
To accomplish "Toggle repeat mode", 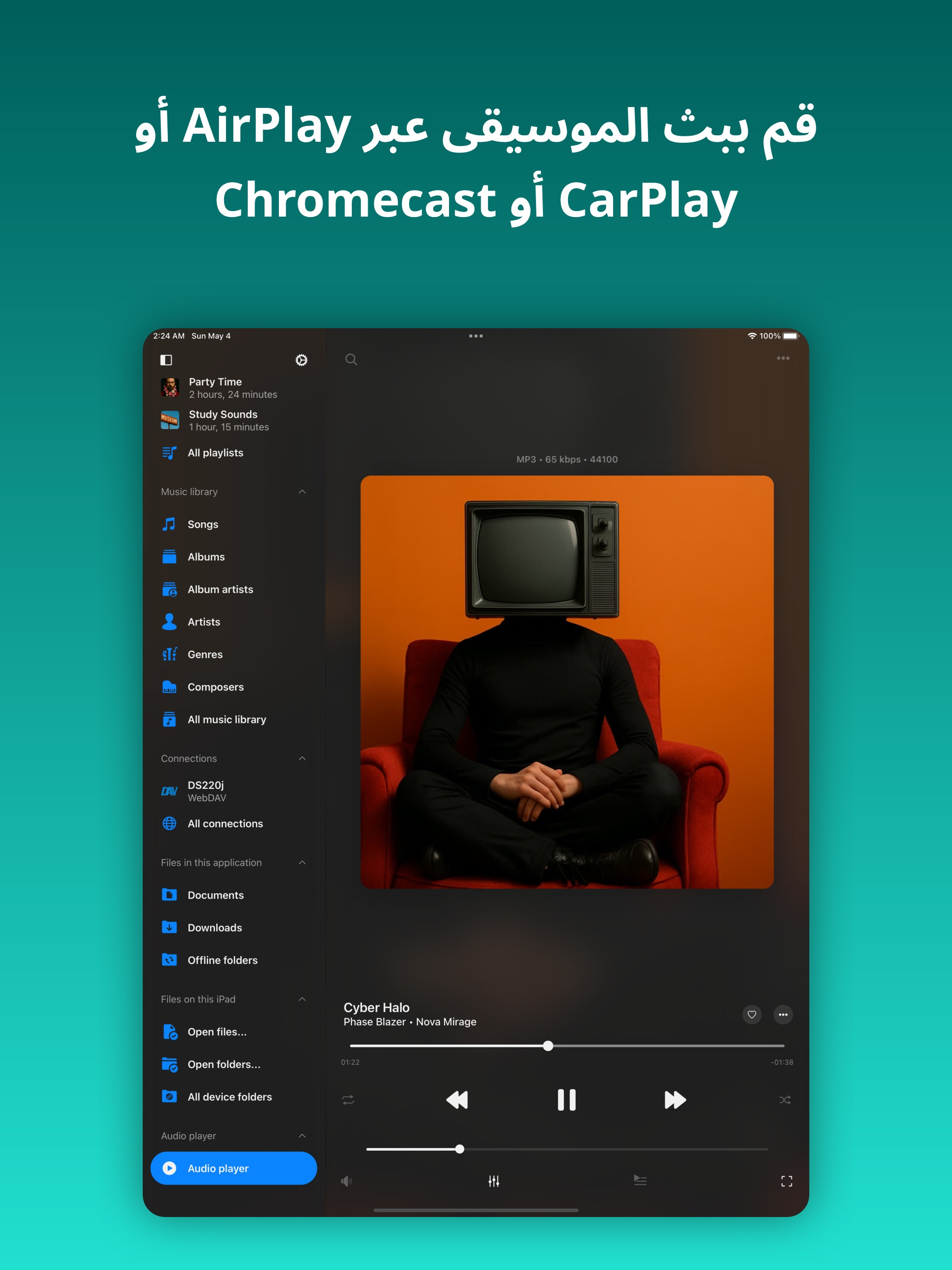I will click(348, 1100).
